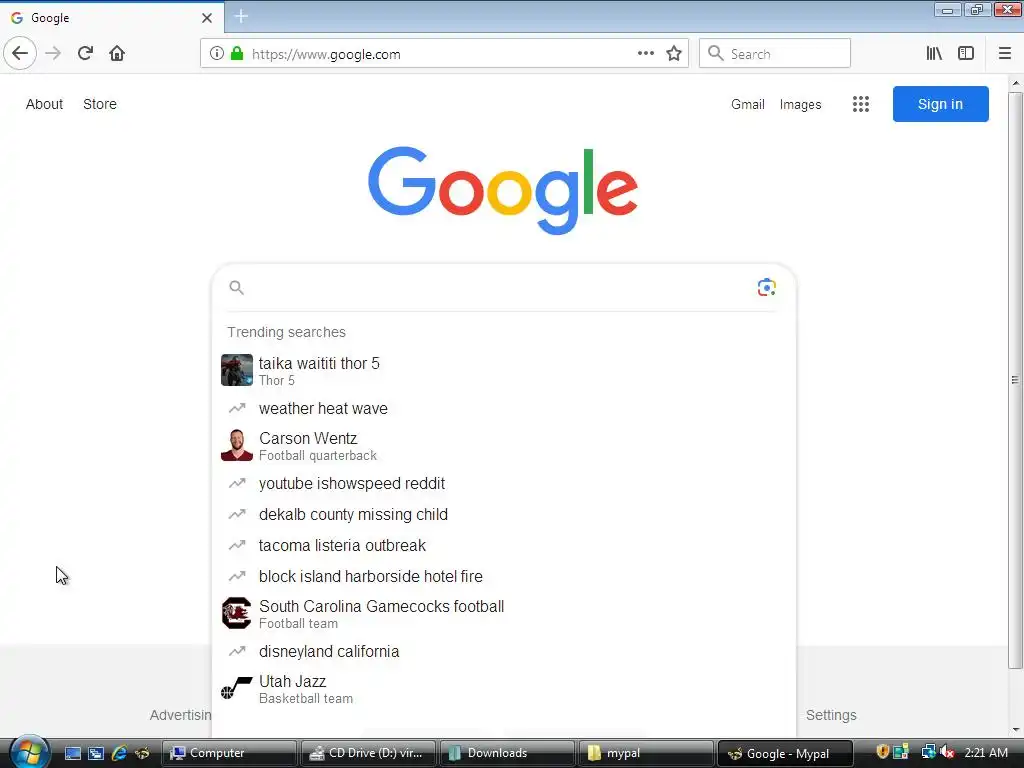Click the security shield tray icon
This screenshot has width=1024, height=768.
(882, 752)
